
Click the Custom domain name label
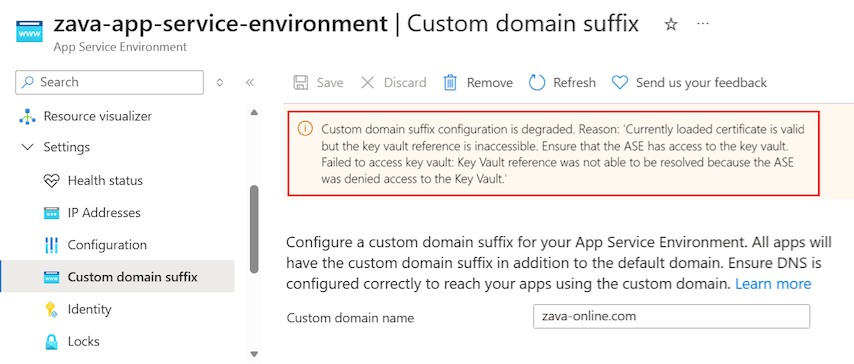click(350, 318)
